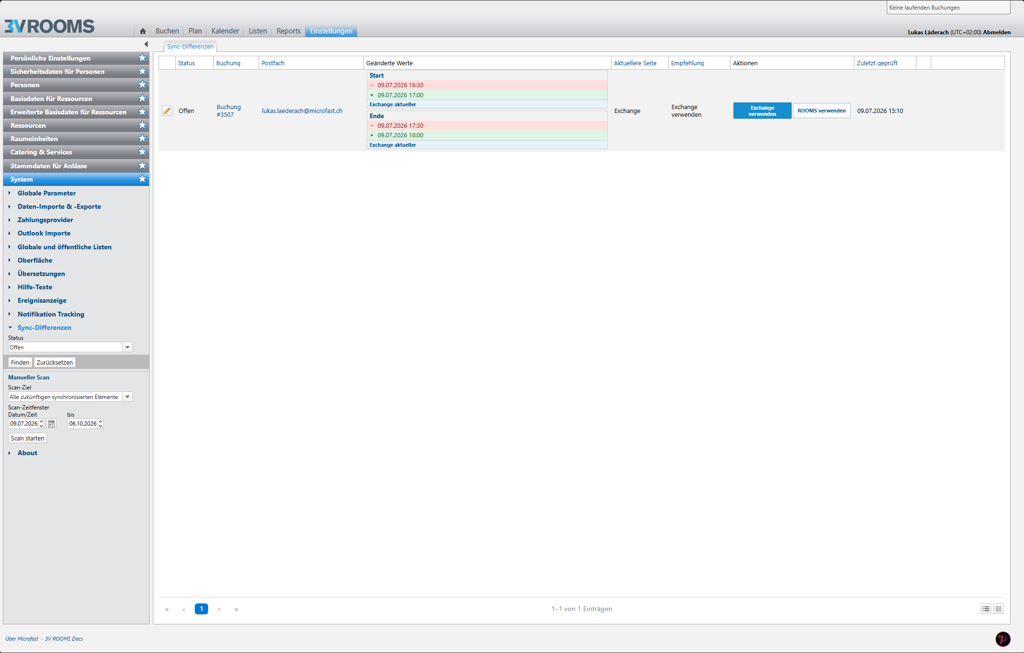Open the Über Microfast footer link
This screenshot has width=1024, height=653.
pos(22,639)
